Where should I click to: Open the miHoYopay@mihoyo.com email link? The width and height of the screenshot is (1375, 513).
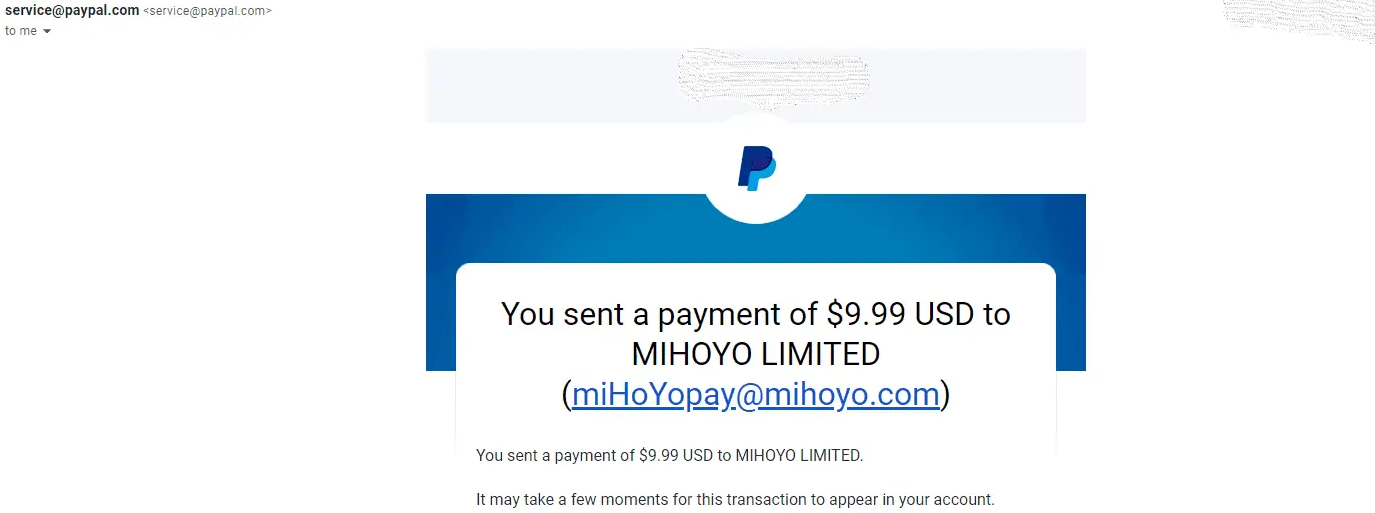[x=756, y=394]
